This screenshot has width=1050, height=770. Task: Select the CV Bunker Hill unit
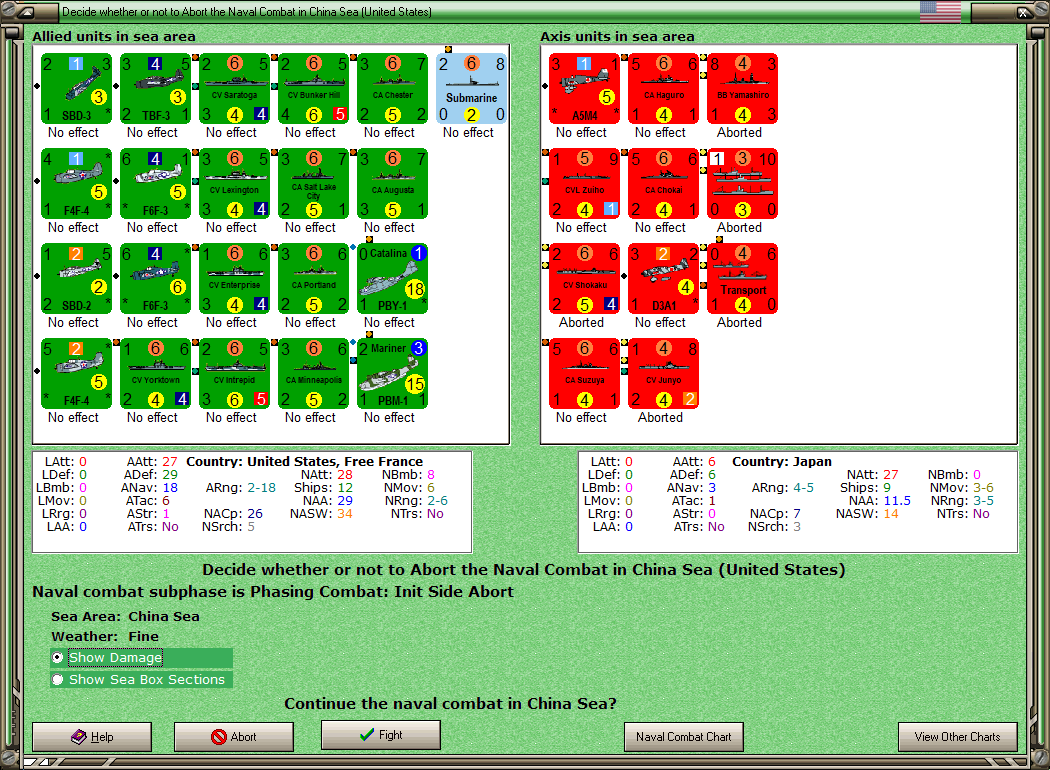coord(313,89)
